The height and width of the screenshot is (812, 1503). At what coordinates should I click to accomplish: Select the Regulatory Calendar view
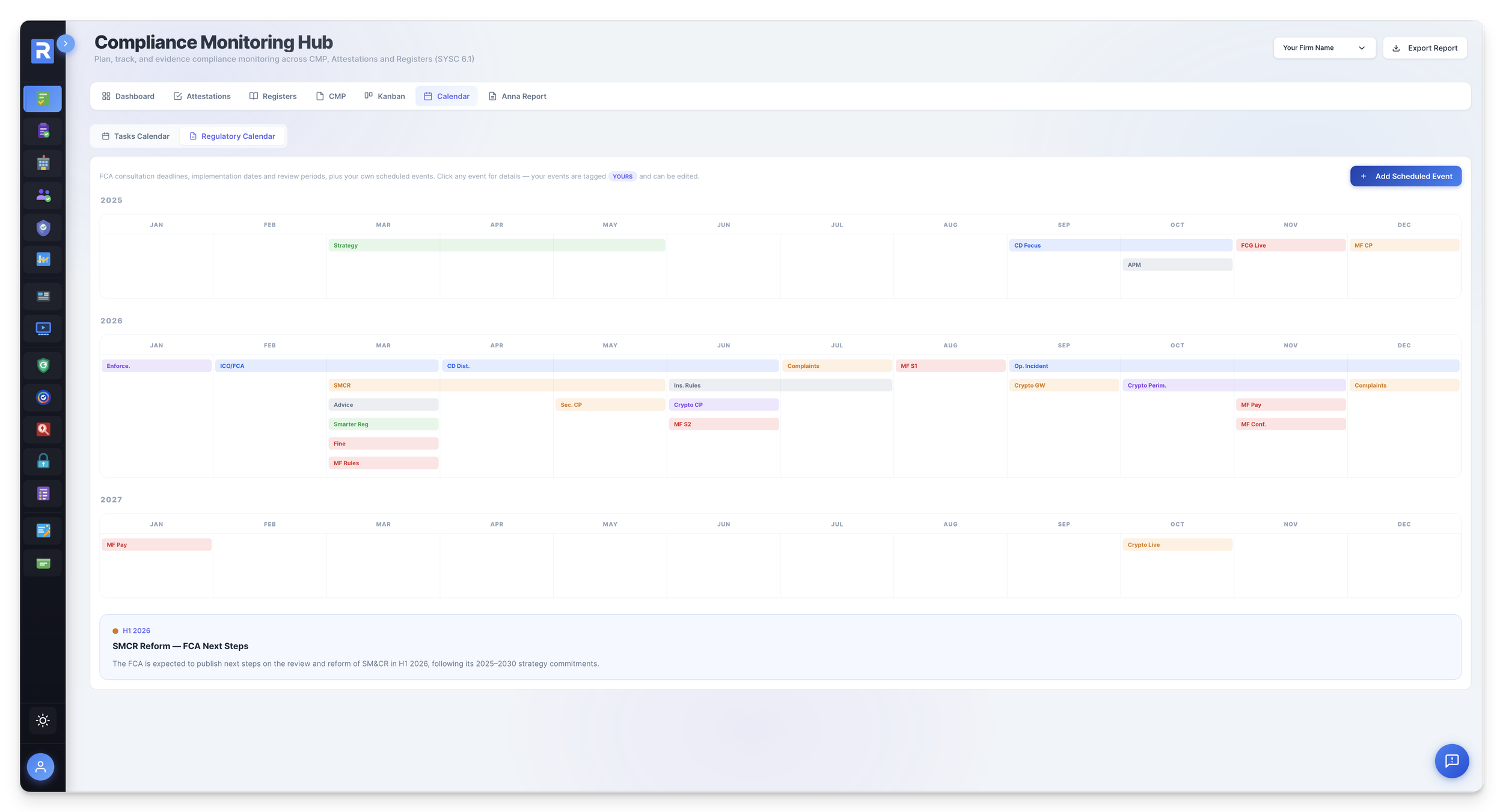(232, 136)
